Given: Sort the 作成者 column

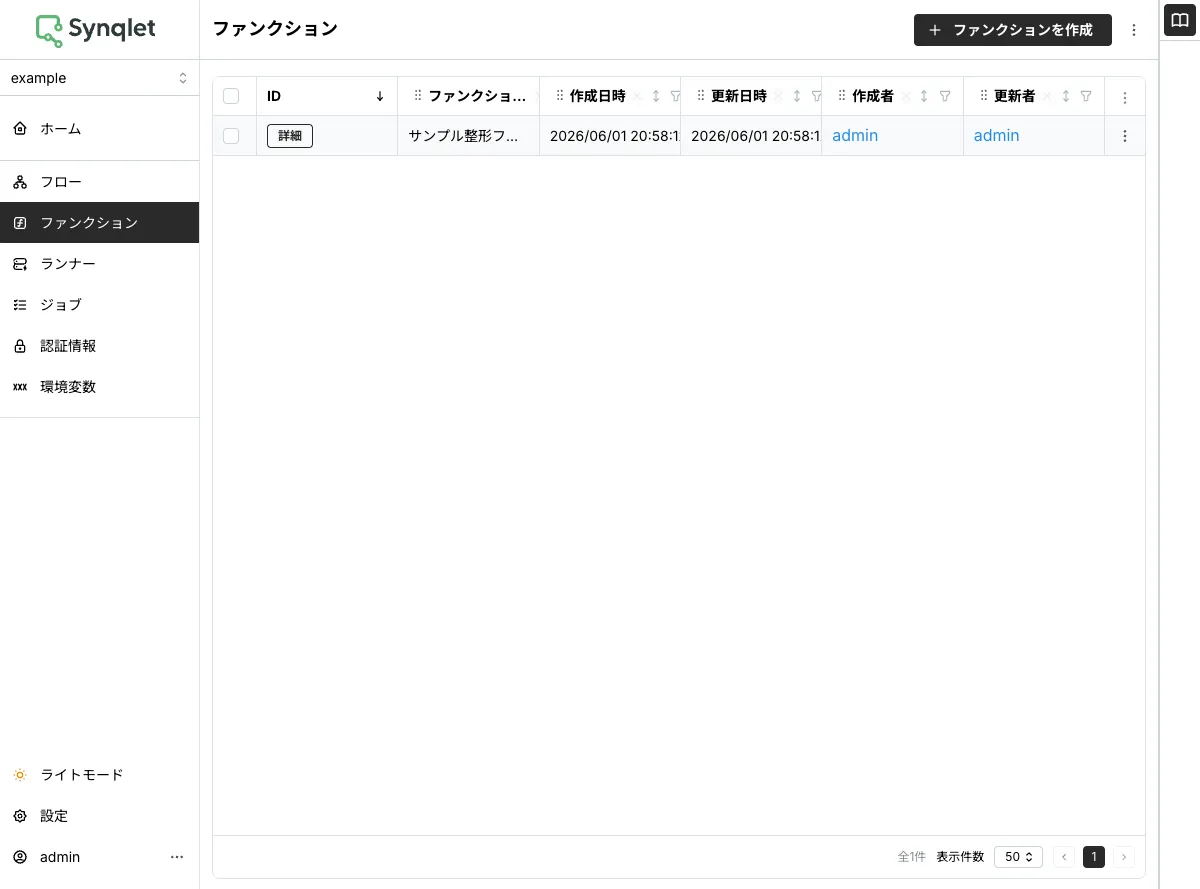Looking at the screenshot, I should click(x=924, y=97).
